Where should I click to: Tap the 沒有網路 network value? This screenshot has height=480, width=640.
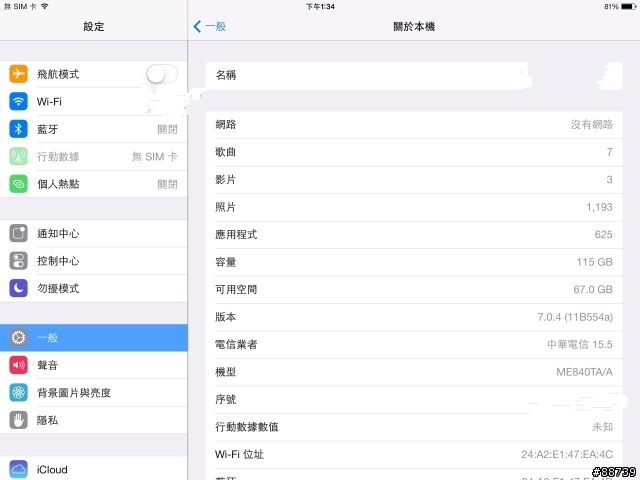pyautogui.click(x=591, y=124)
